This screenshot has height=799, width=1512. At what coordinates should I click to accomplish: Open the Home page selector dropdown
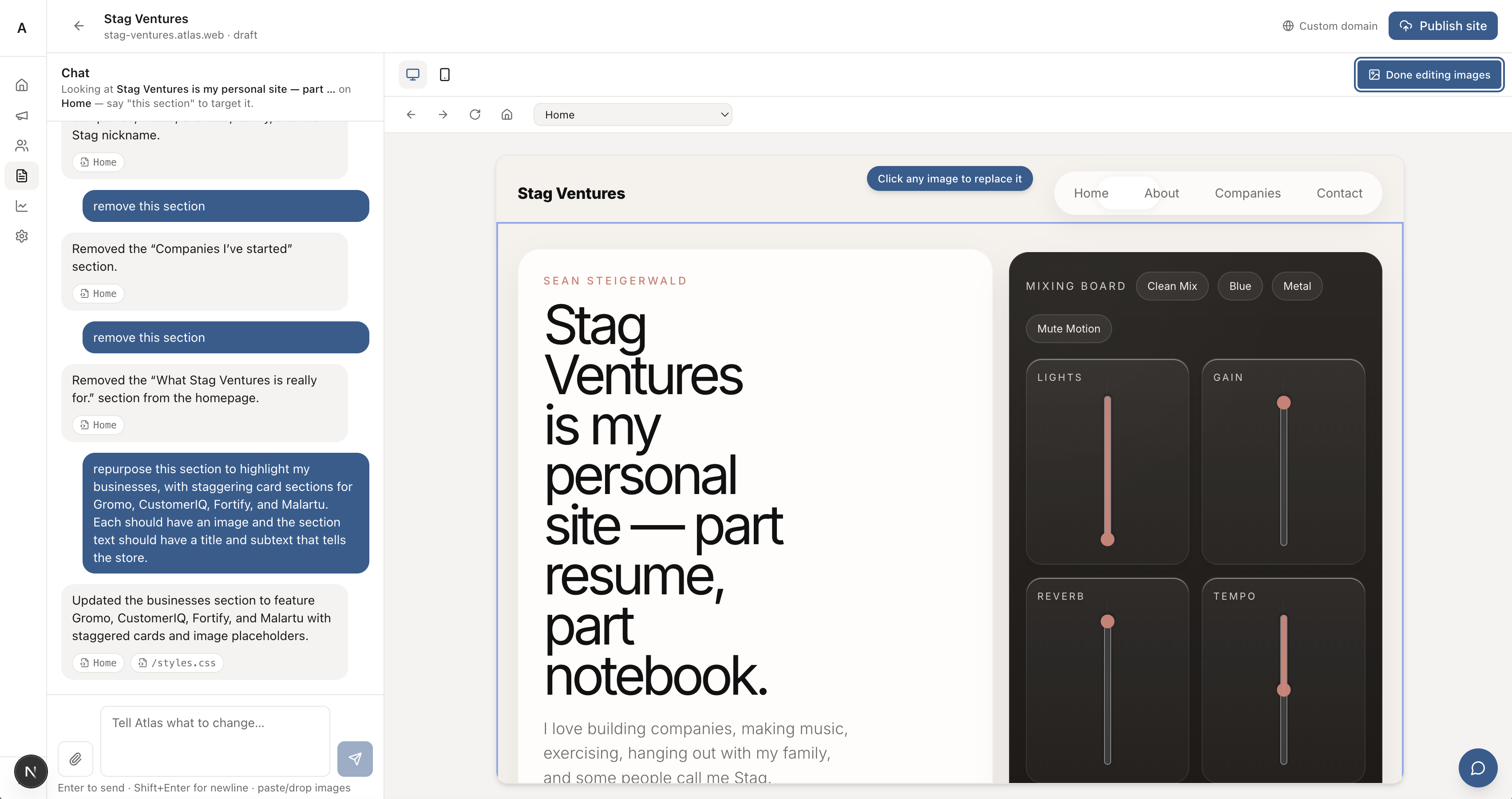[633, 115]
